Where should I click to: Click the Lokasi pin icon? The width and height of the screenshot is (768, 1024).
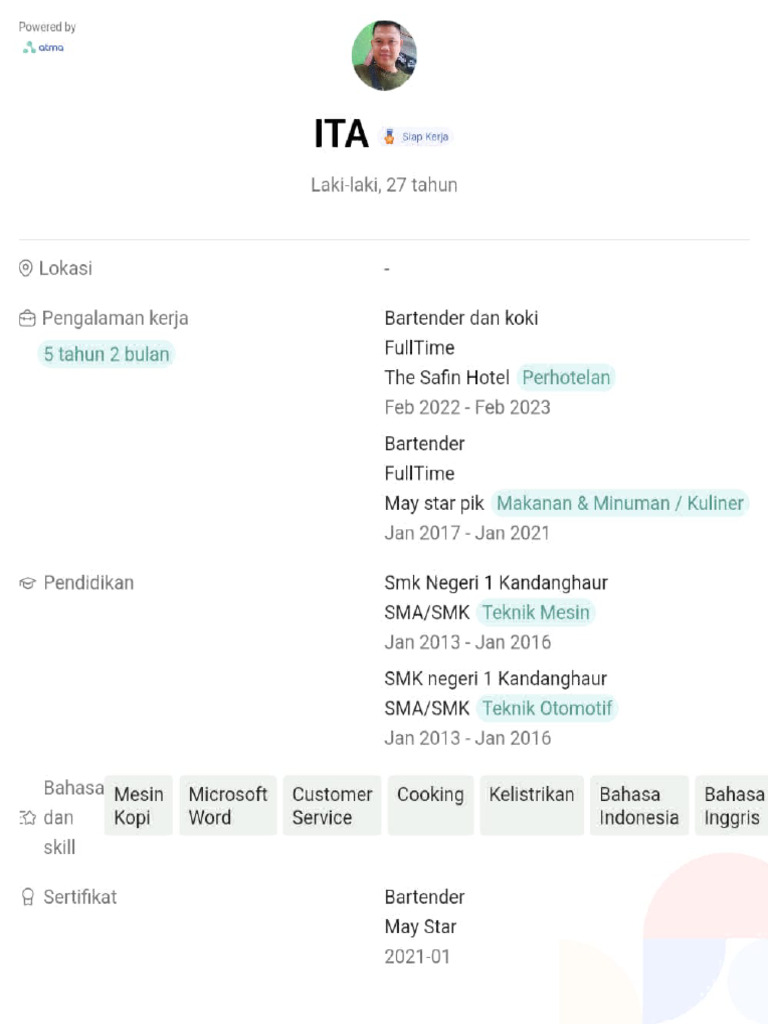pyautogui.click(x=26, y=268)
